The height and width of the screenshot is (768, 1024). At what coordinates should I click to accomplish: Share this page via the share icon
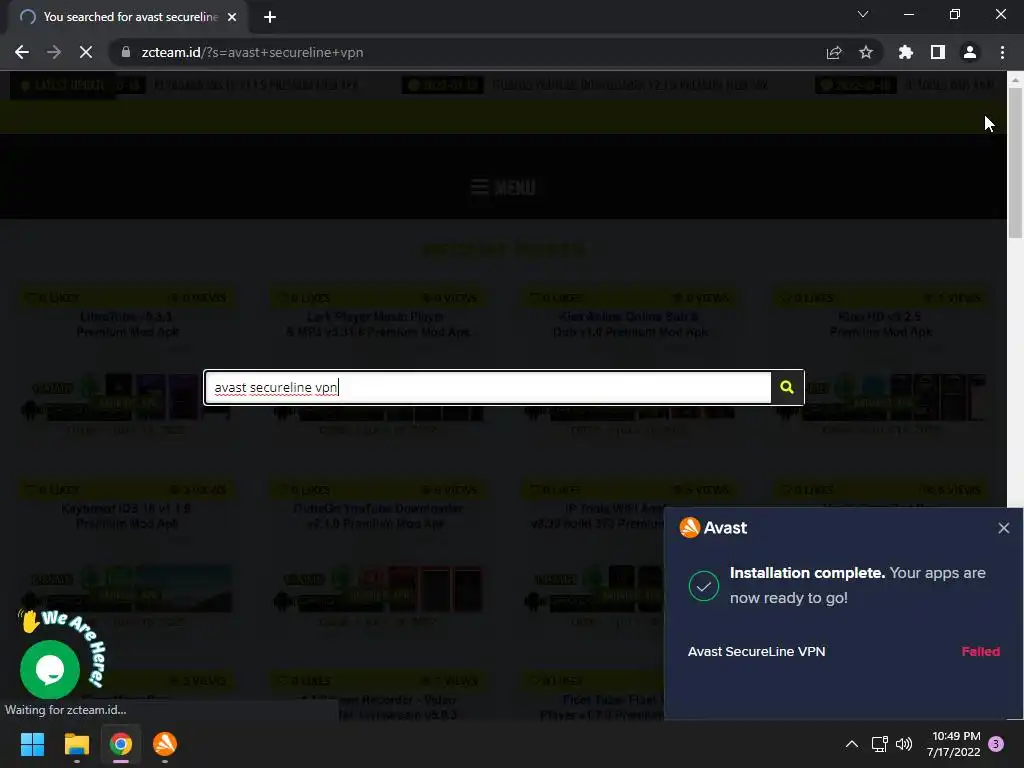click(834, 52)
